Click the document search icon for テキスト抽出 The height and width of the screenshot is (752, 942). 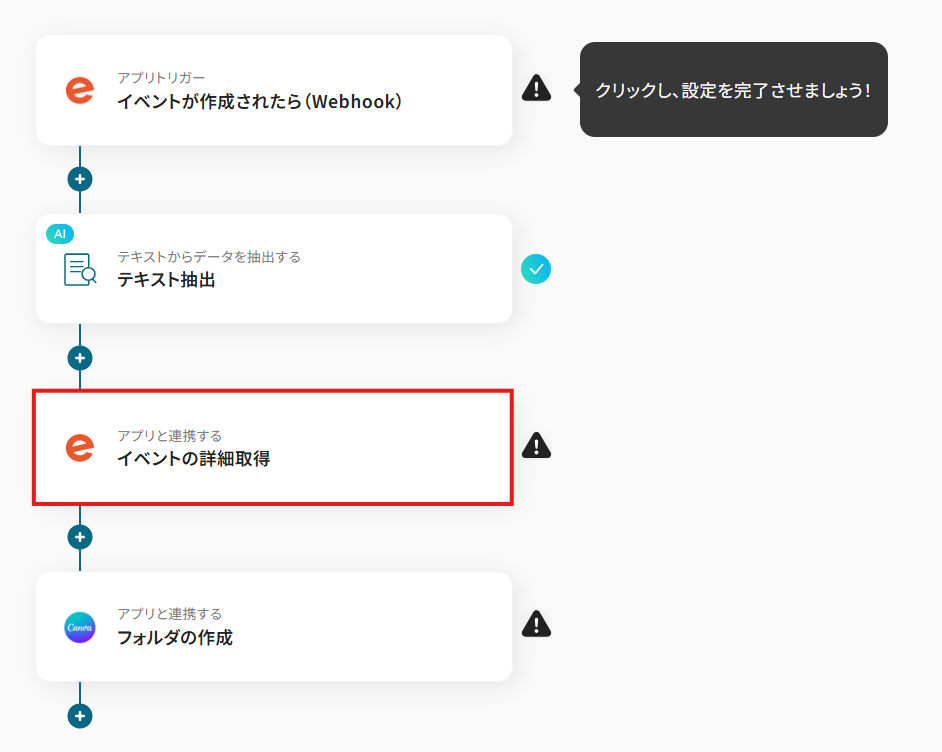tap(80, 269)
